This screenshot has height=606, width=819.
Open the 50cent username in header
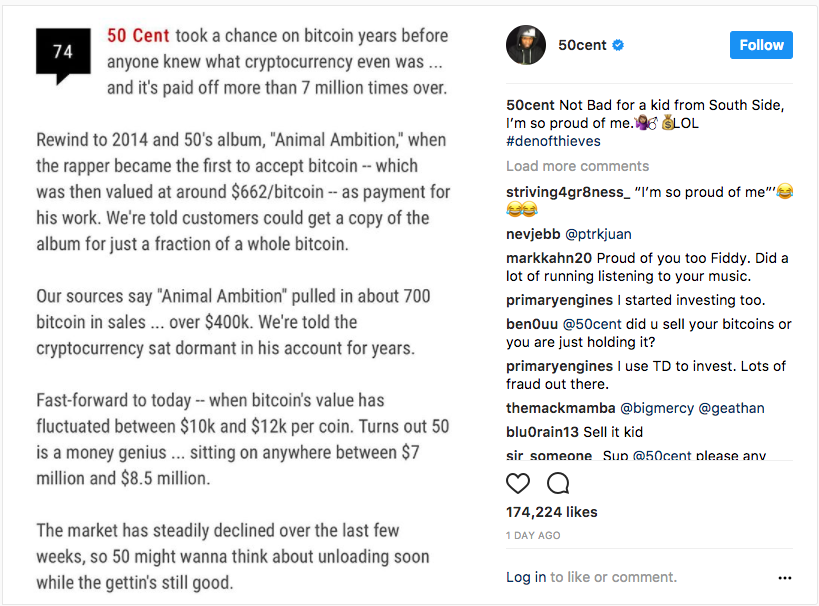click(582, 46)
